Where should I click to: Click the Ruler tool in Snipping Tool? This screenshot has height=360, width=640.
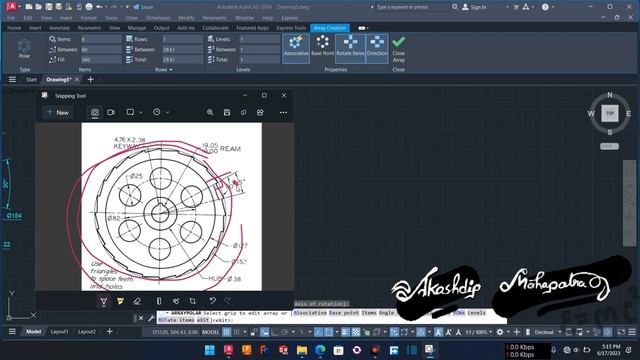159,301
